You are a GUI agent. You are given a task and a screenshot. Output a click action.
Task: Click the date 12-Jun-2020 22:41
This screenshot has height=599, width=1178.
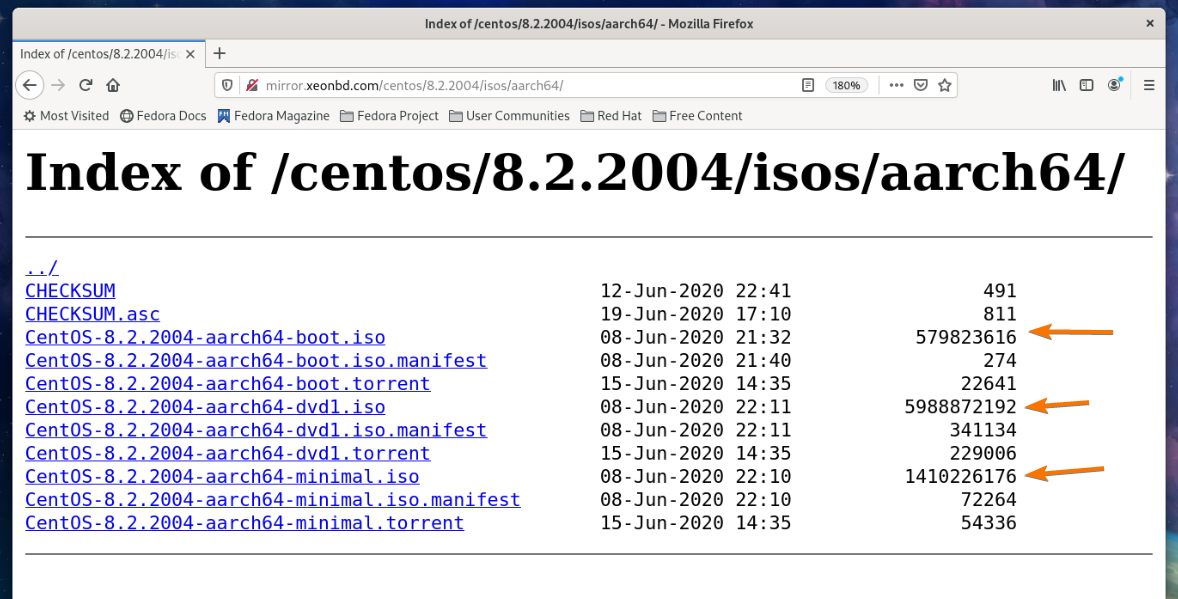(x=696, y=291)
